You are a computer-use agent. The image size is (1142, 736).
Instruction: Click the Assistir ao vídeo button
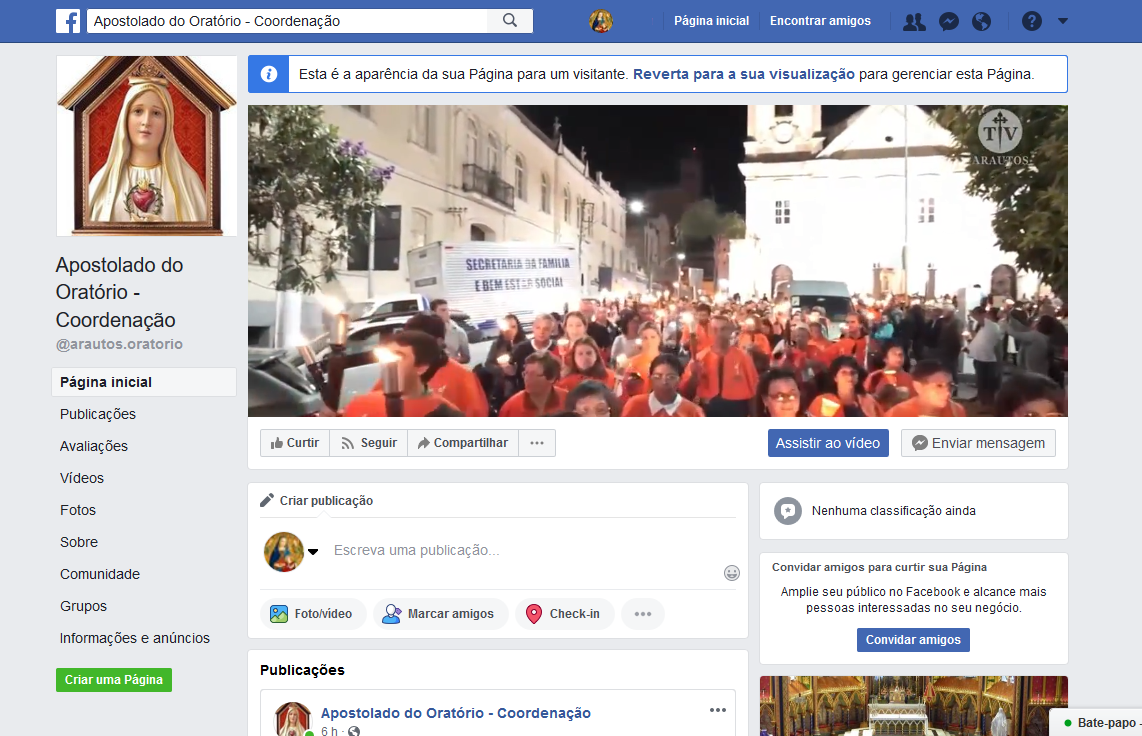[x=828, y=443]
